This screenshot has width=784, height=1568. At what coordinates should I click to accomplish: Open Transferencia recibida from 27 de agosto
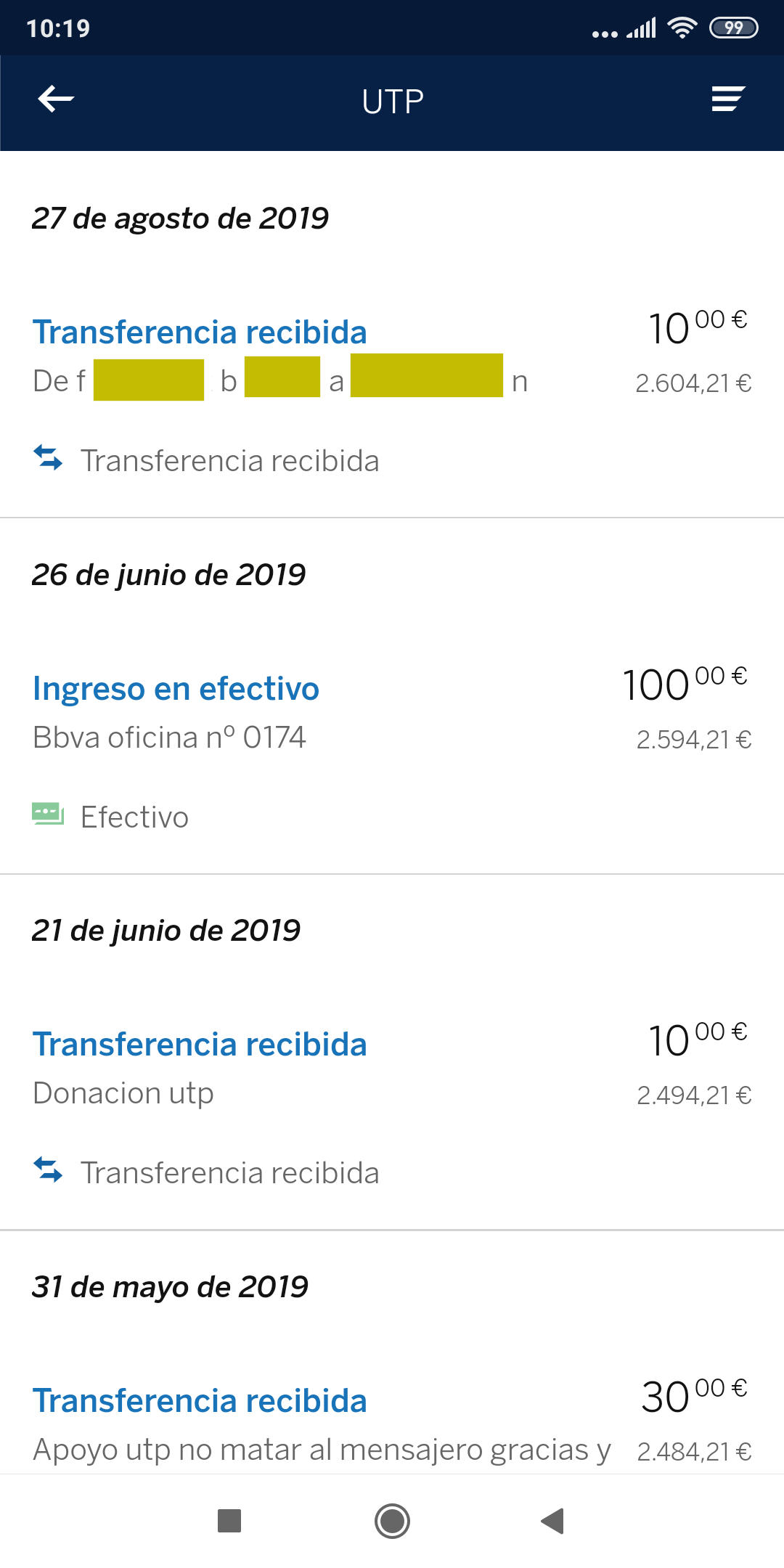200,332
